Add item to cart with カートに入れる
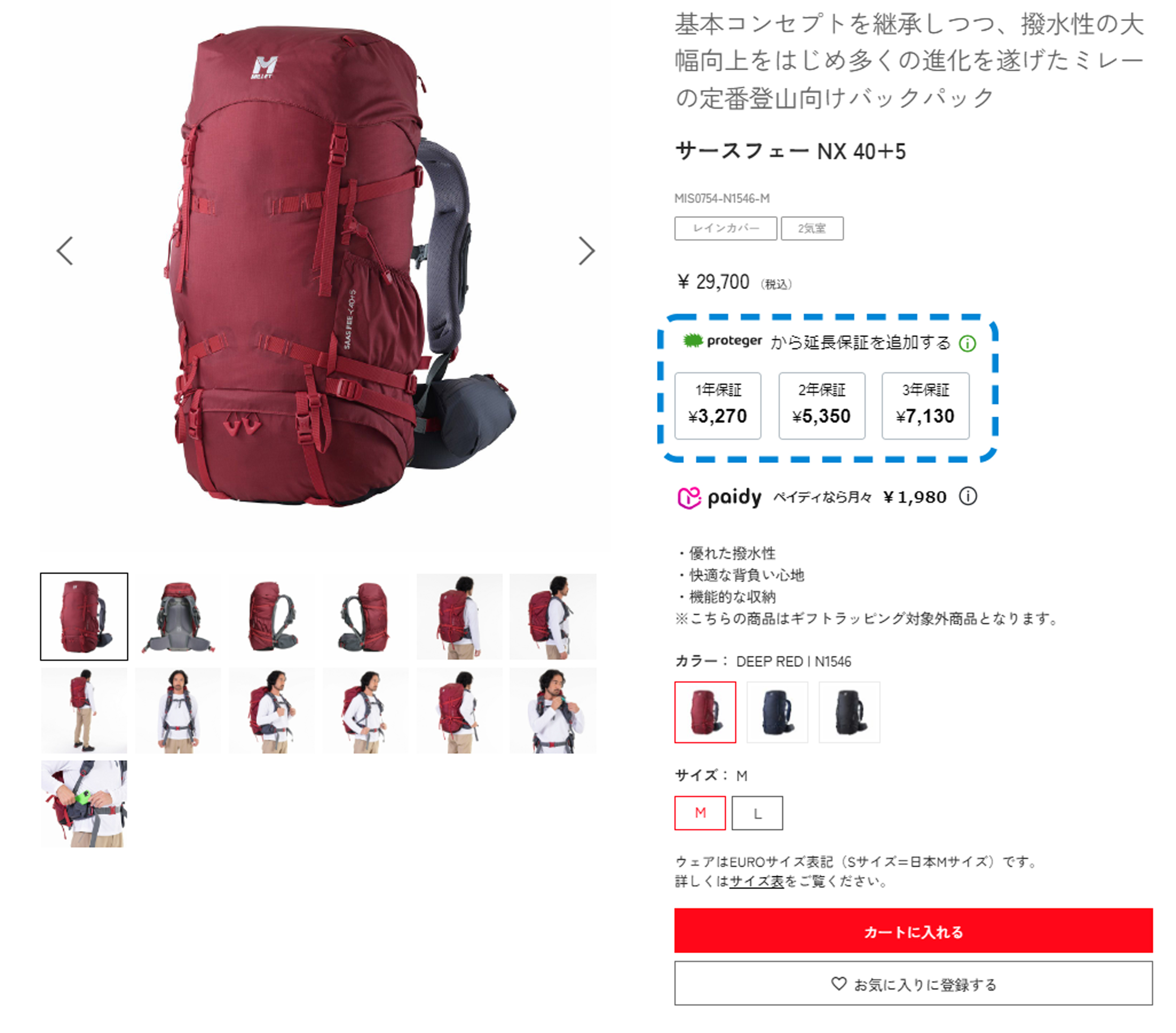The height and width of the screenshot is (1033, 1176). (x=913, y=930)
